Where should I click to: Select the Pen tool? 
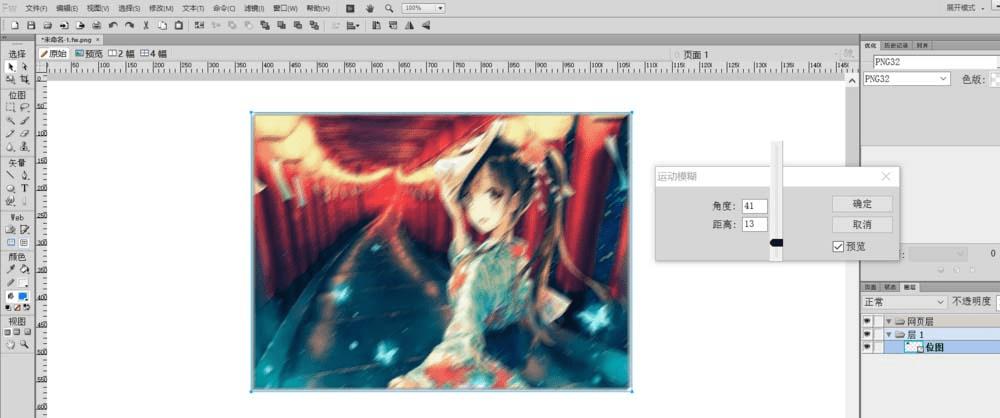24,174
